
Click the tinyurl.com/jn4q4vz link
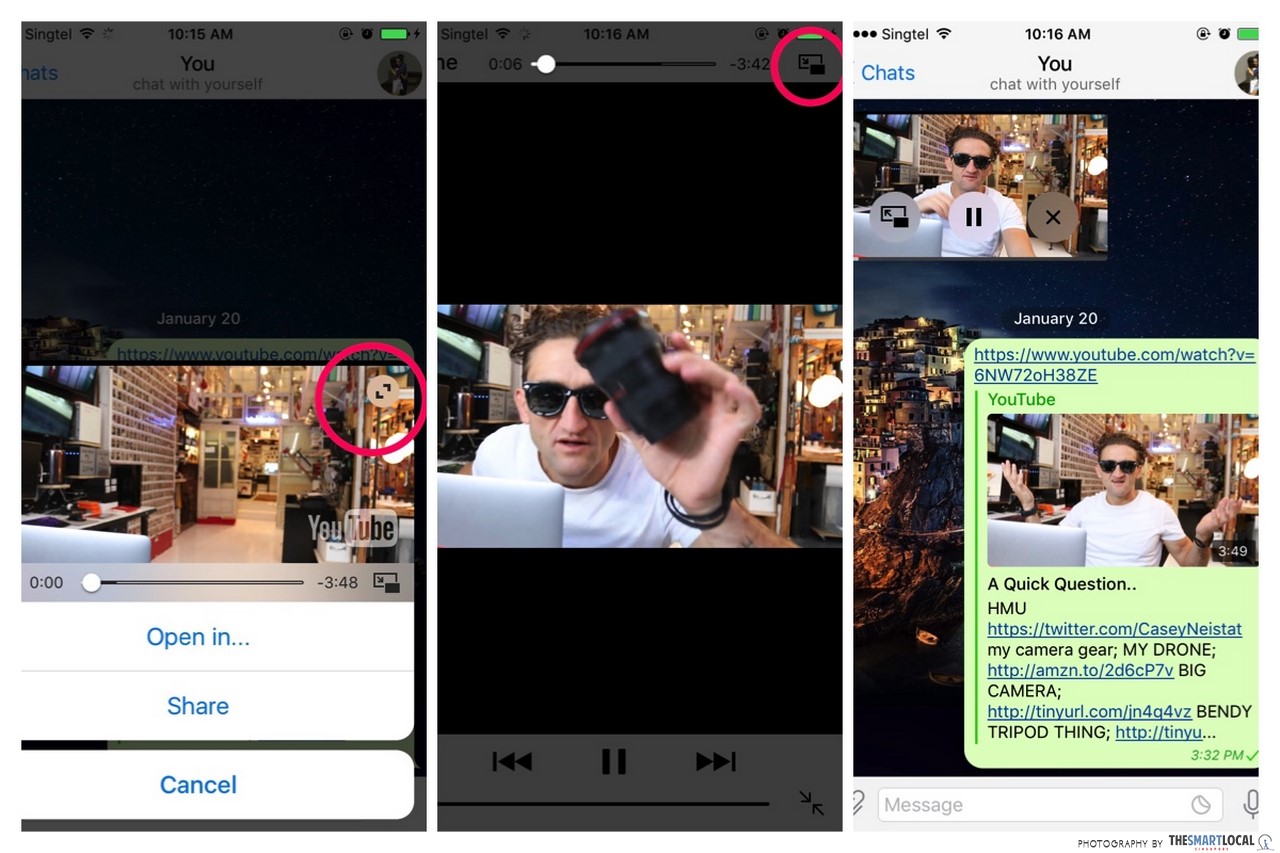[x=1089, y=712]
